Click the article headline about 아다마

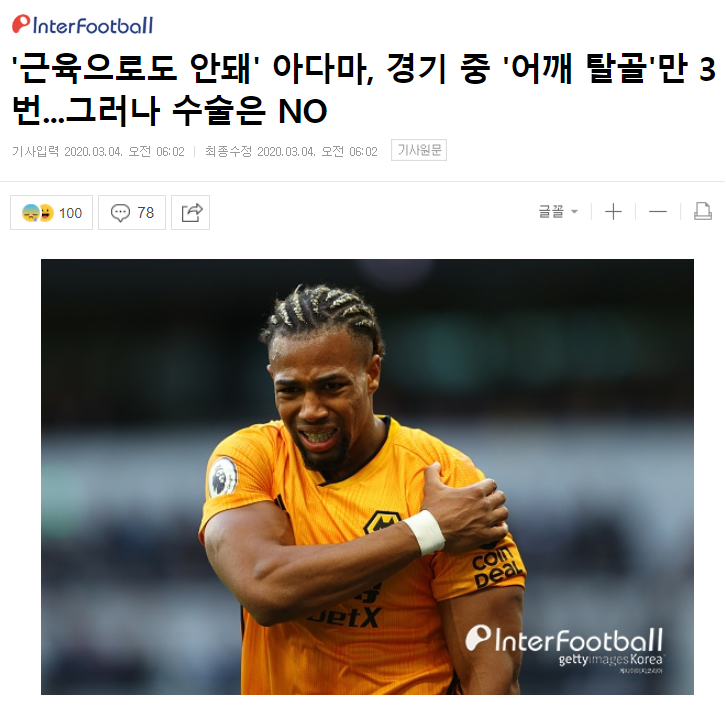(x=363, y=89)
